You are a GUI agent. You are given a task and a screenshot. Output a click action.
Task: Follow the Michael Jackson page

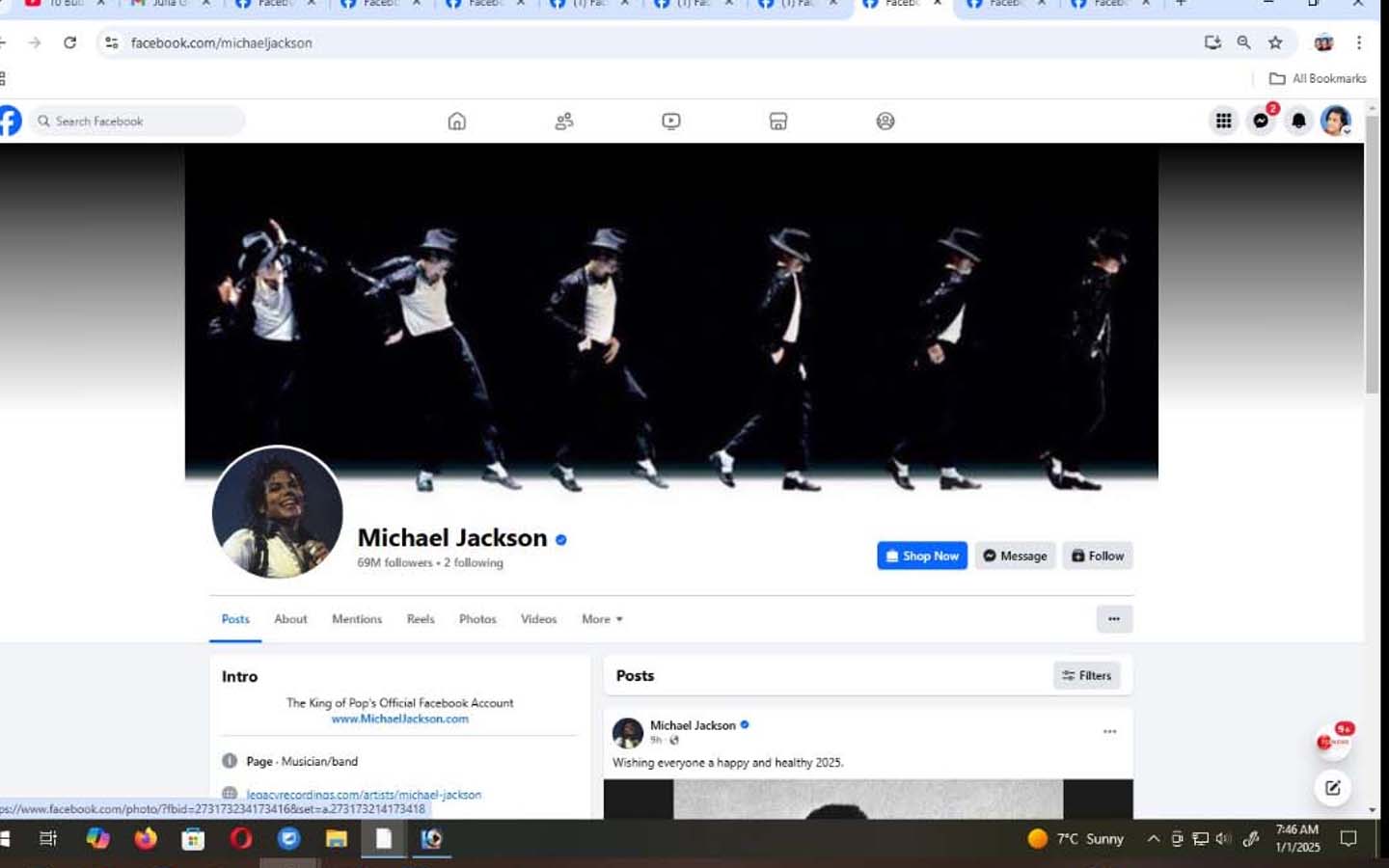pos(1098,556)
